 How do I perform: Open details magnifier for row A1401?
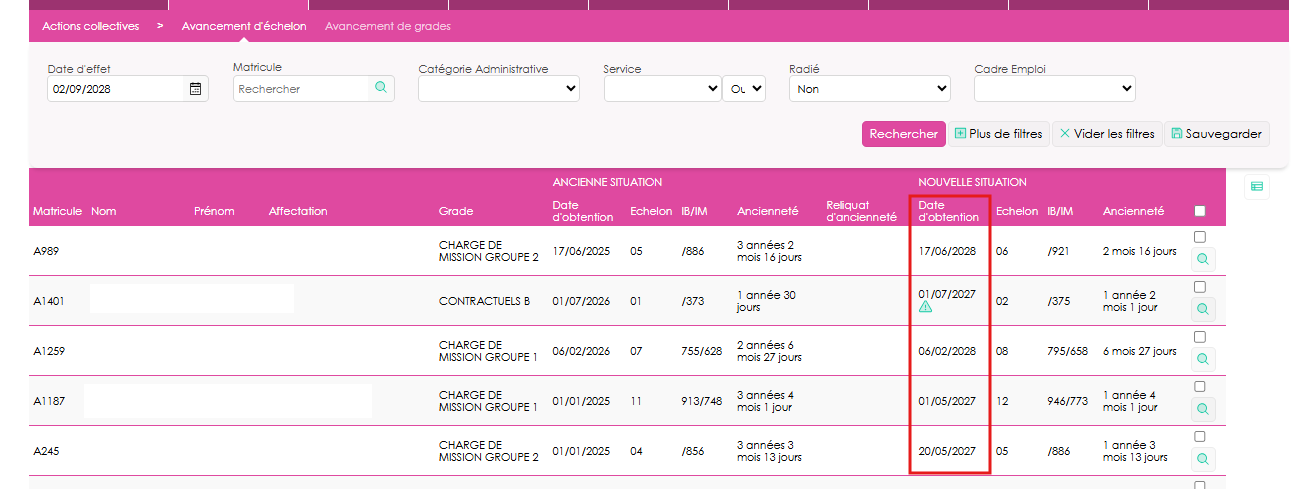point(1202,309)
